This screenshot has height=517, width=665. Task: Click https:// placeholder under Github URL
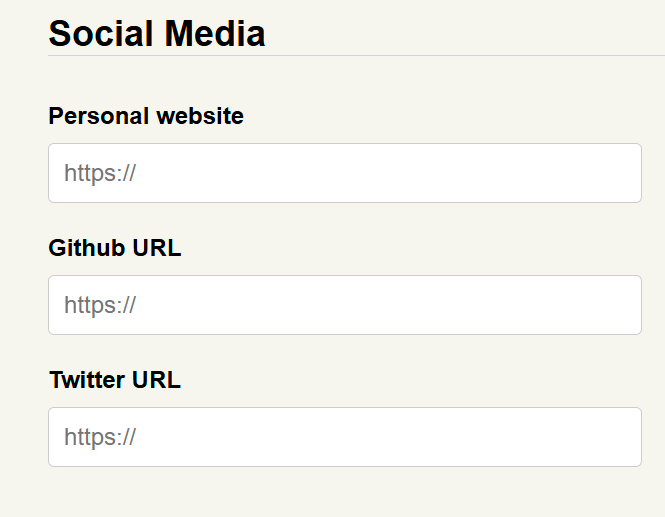[x=100, y=305]
